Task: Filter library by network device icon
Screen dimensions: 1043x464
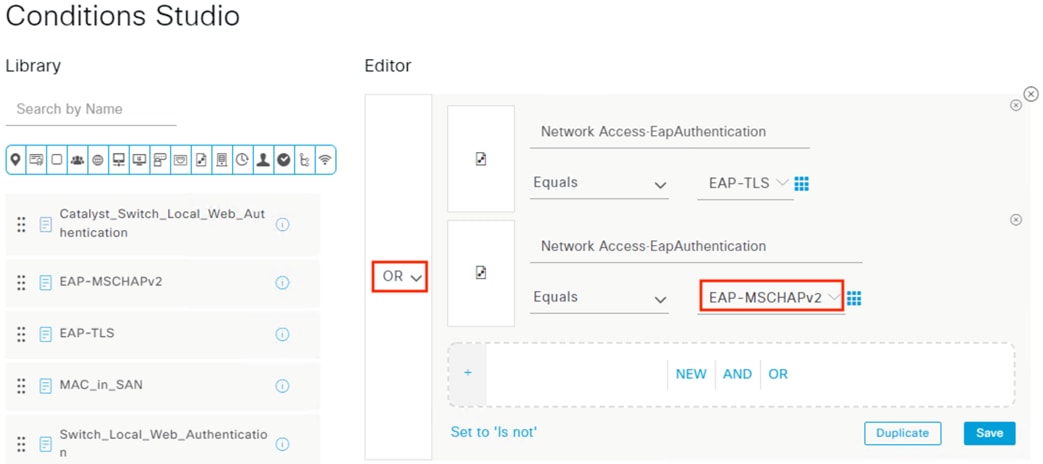Action: [119, 160]
